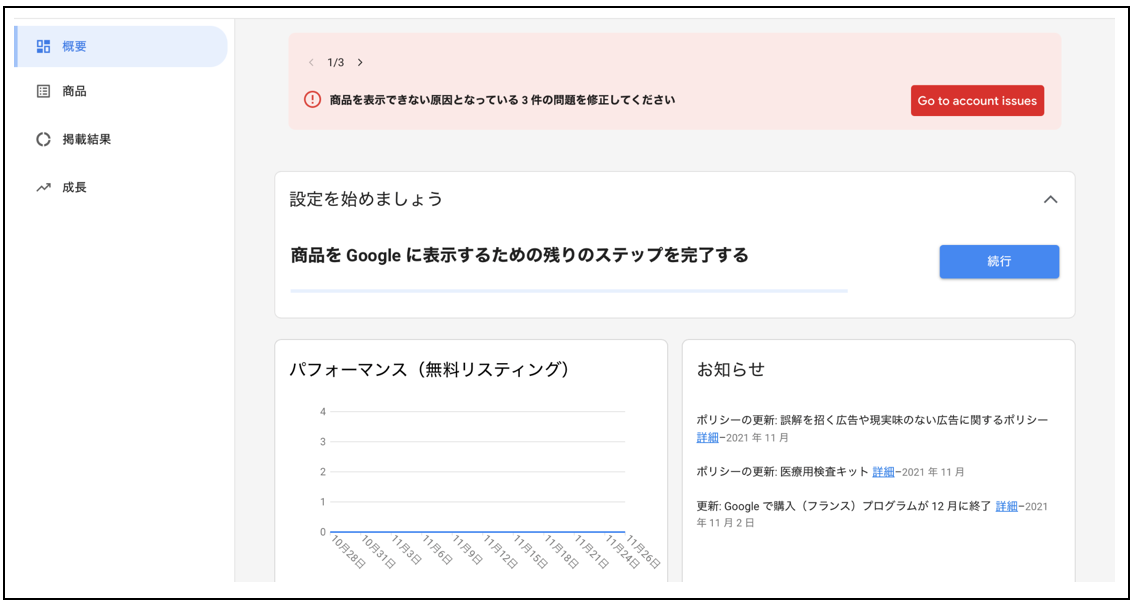Image resolution: width=1136 pixels, height=608 pixels.
Task: Click the 商品 list icon in sidebar
Action: click(43, 91)
